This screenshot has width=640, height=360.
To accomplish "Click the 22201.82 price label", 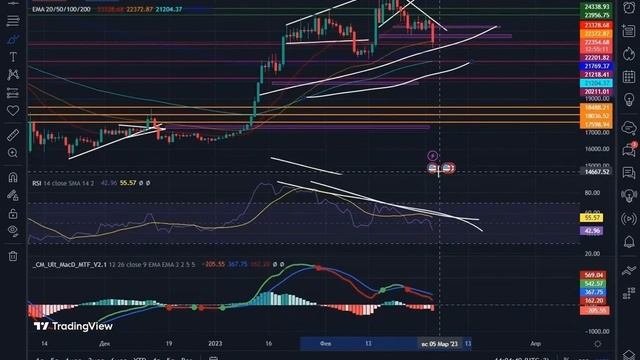I will 596,58.
